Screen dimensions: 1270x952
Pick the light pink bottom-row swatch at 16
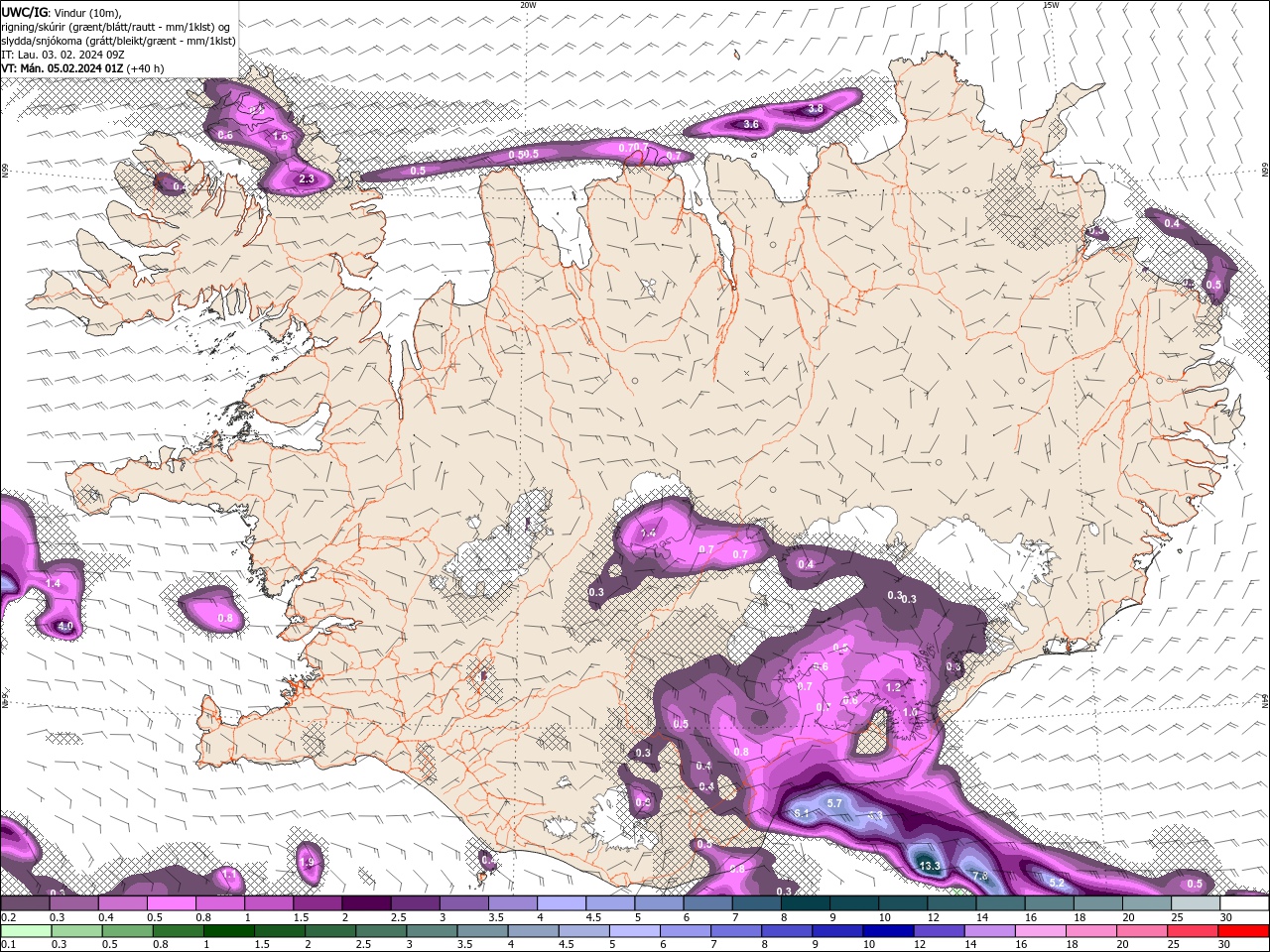(1041, 931)
